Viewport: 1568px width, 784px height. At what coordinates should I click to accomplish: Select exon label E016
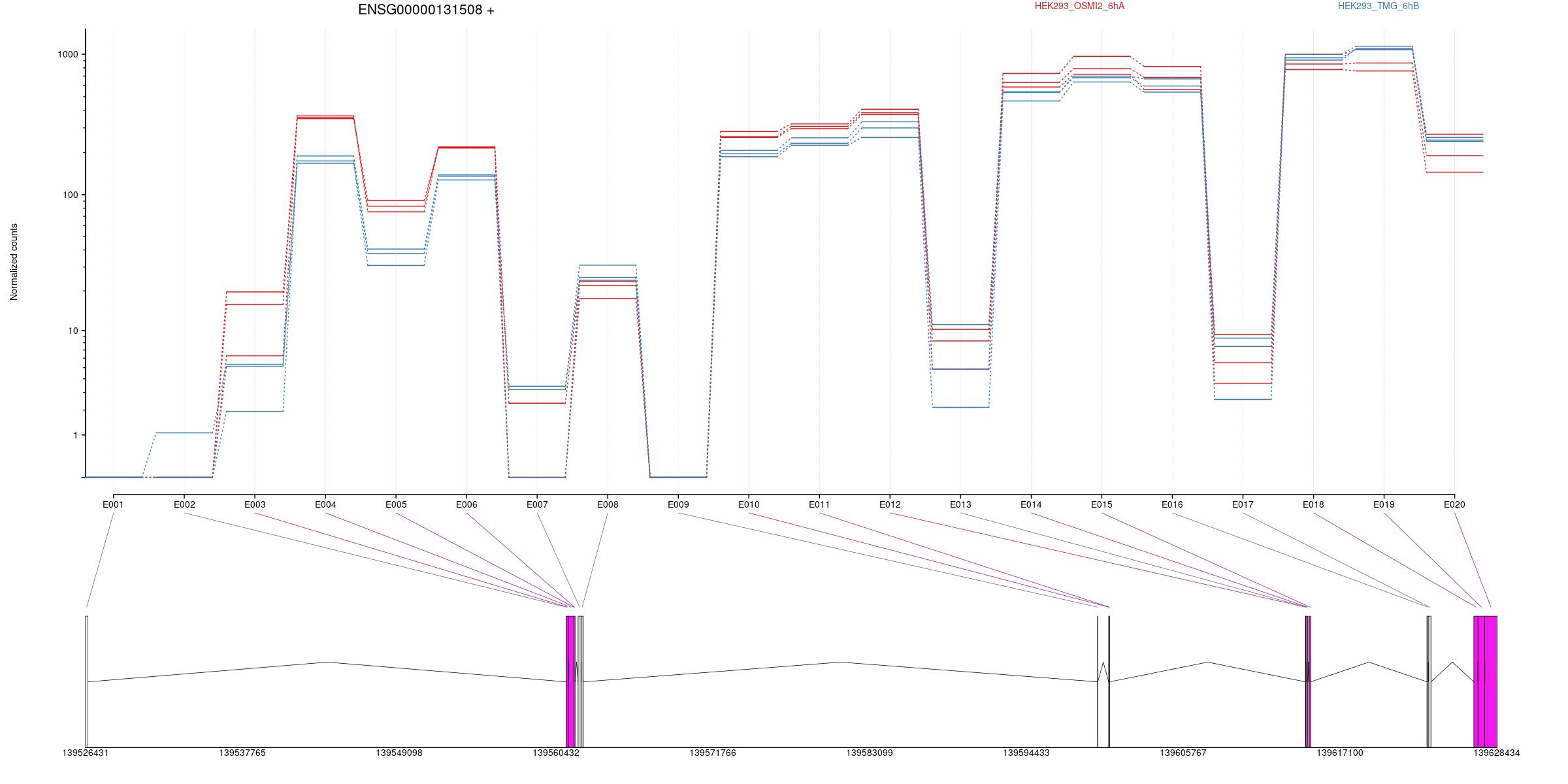click(x=1172, y=504)
